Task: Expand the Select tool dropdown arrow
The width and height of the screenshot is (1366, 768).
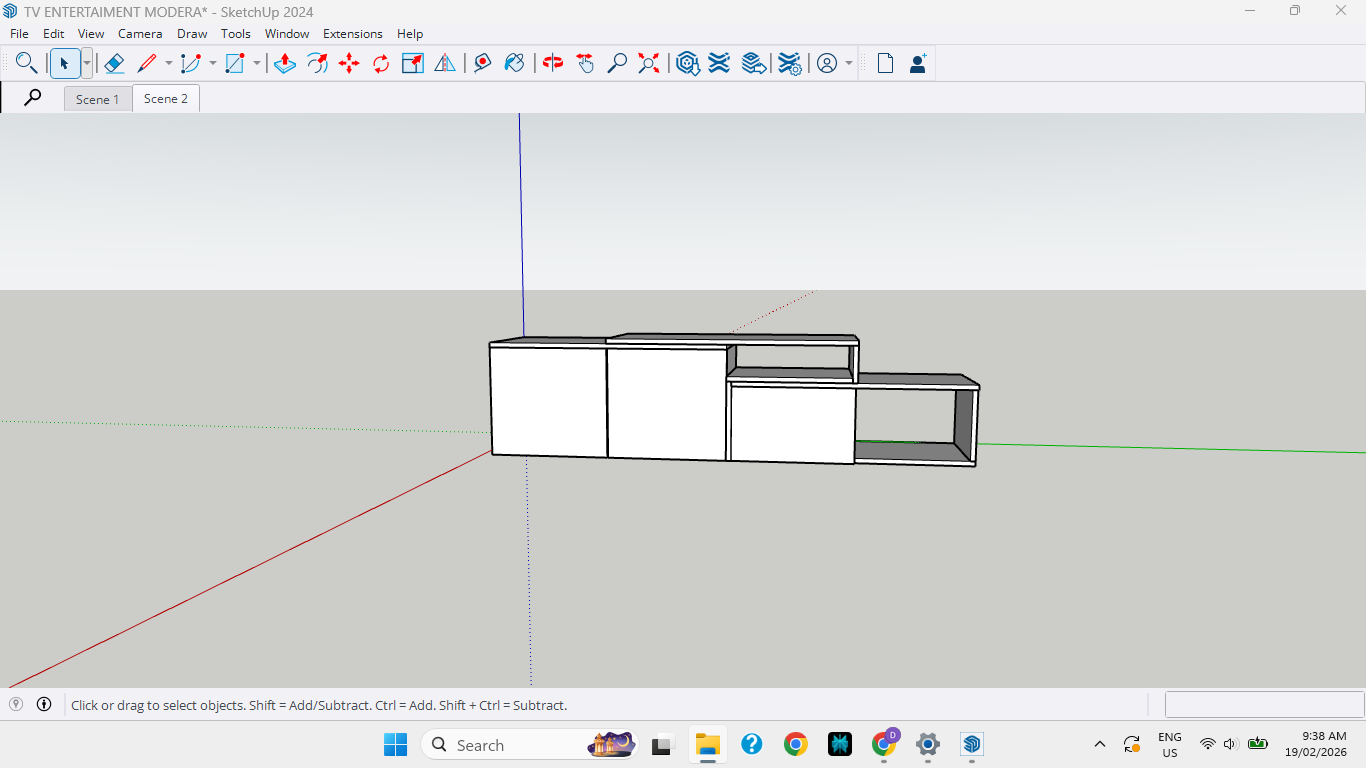Action: [x=87, y=64]
